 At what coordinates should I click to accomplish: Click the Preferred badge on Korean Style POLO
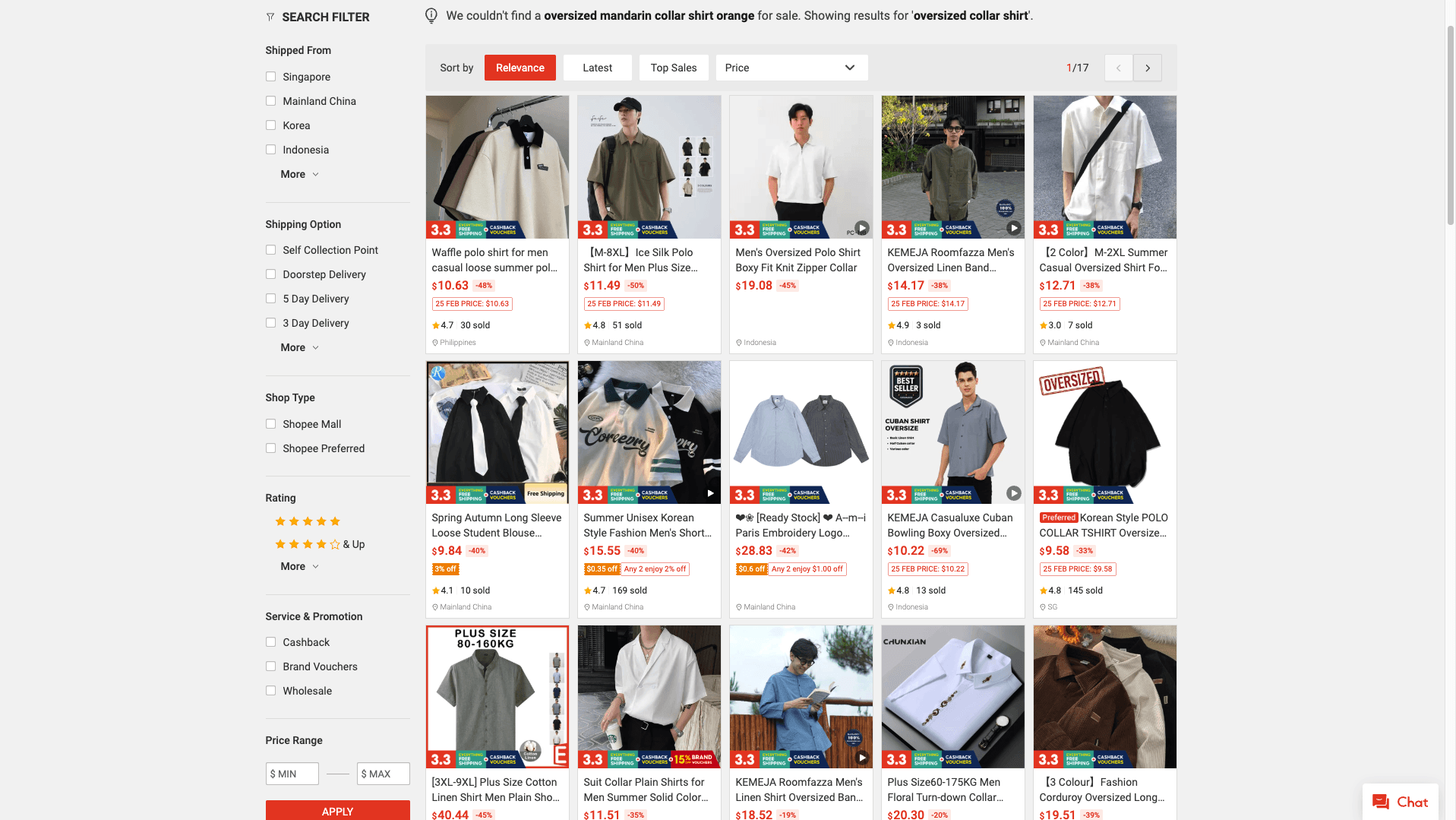pos(1059,518)
